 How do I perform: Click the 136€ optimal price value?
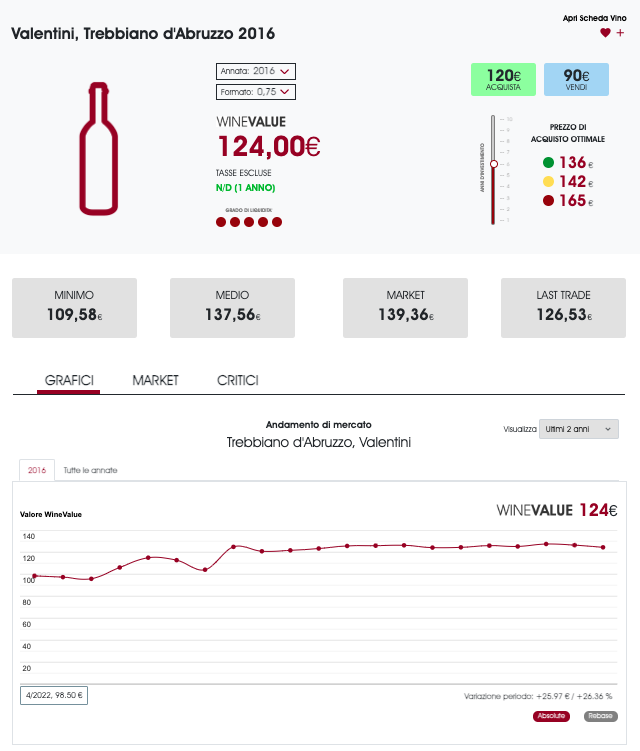click(576, 162)
